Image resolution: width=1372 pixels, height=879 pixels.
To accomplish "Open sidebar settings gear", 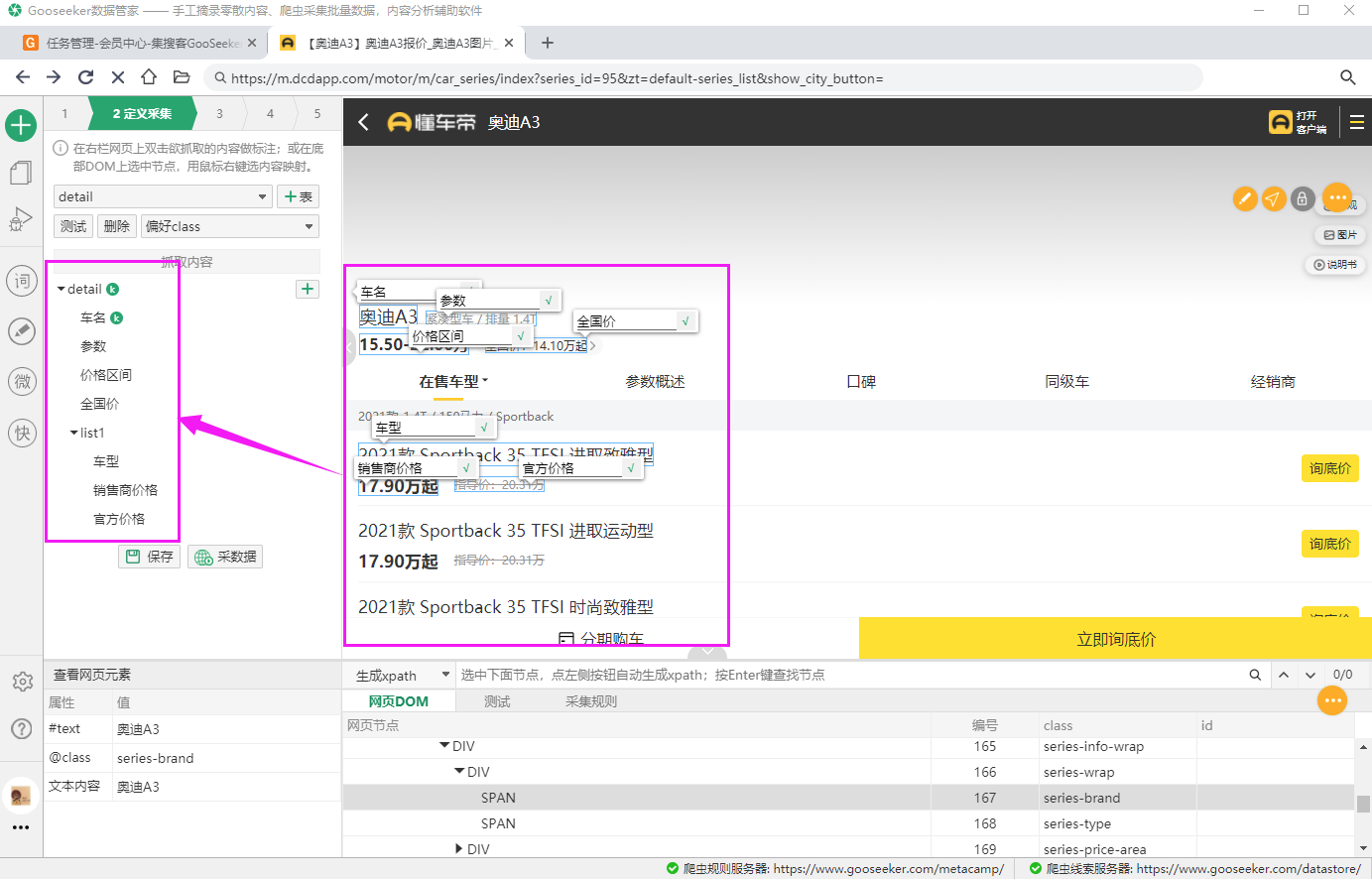I will tap(21, 682).
